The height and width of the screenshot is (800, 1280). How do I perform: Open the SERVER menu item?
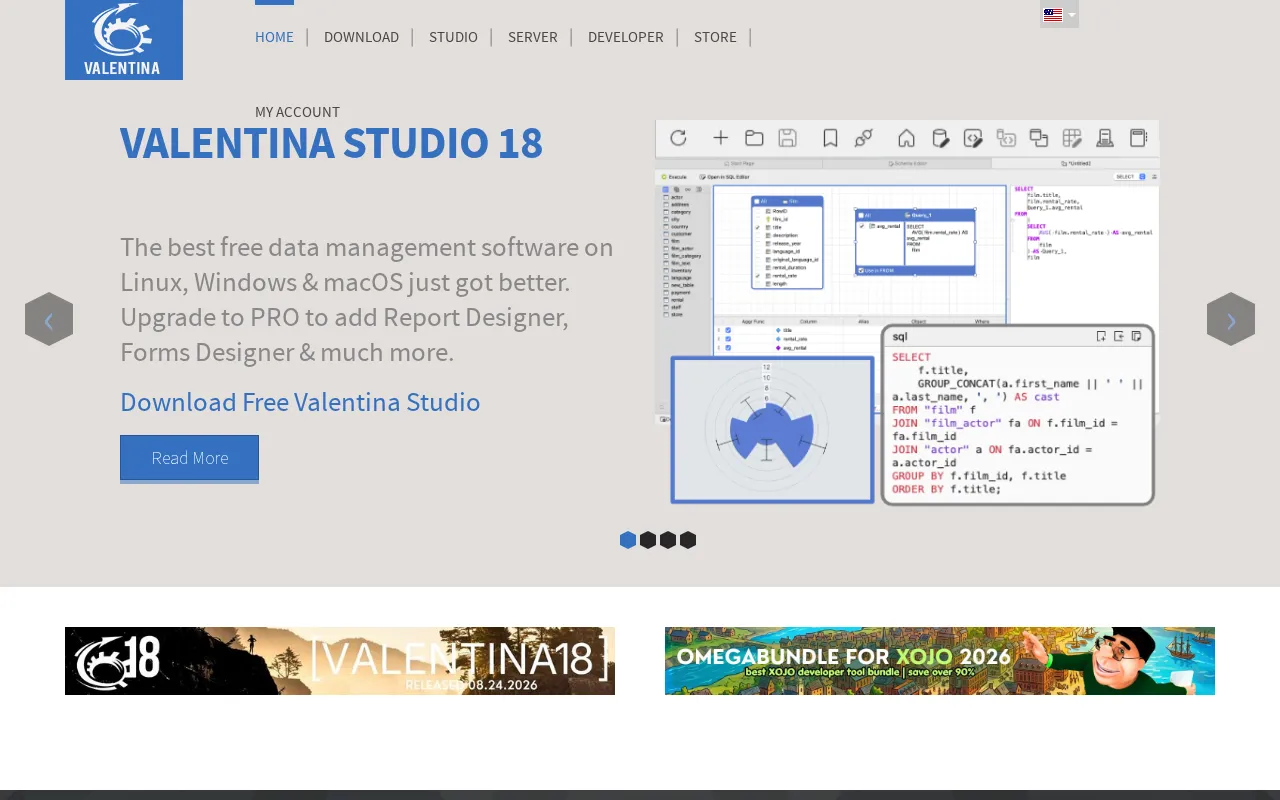(x=532, y=37)
